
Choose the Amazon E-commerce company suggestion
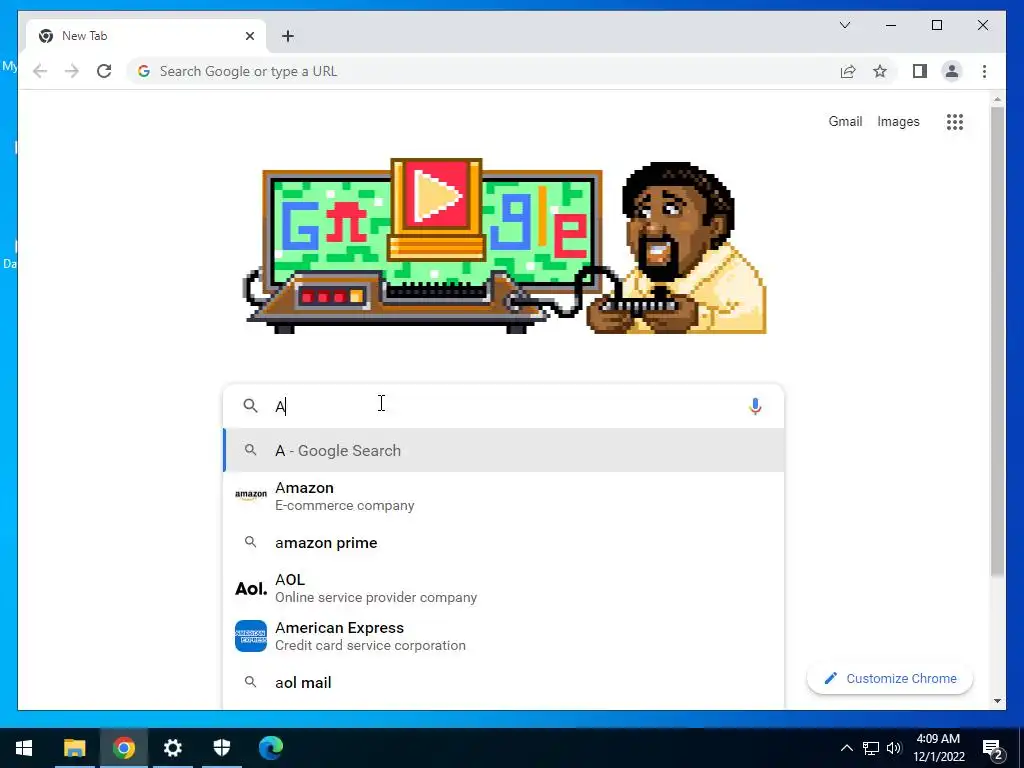[x=503, y=496]
